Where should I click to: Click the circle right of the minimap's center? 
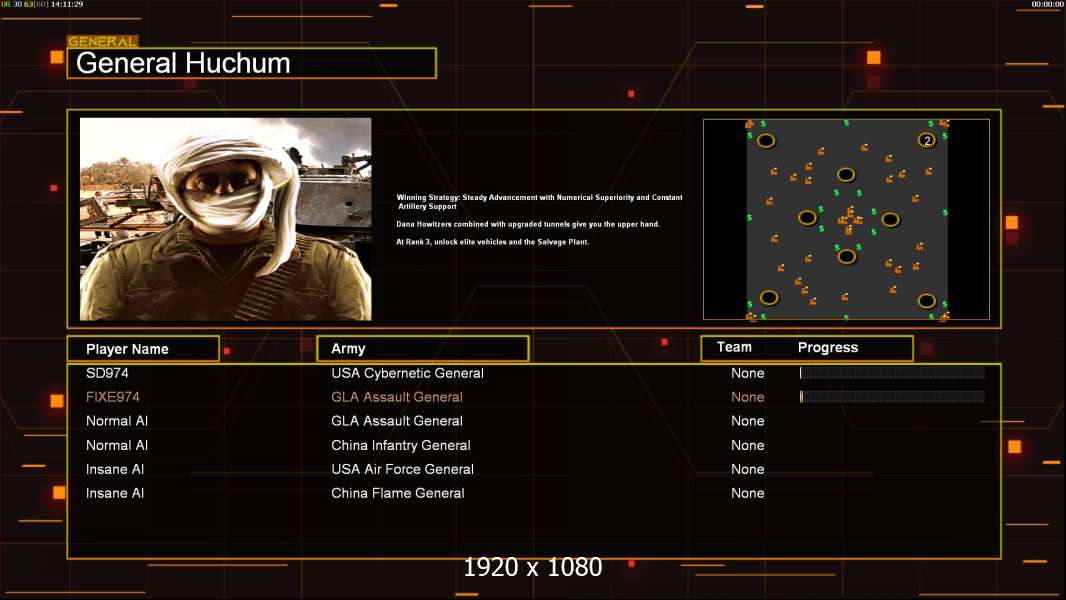tap(891, 219)
